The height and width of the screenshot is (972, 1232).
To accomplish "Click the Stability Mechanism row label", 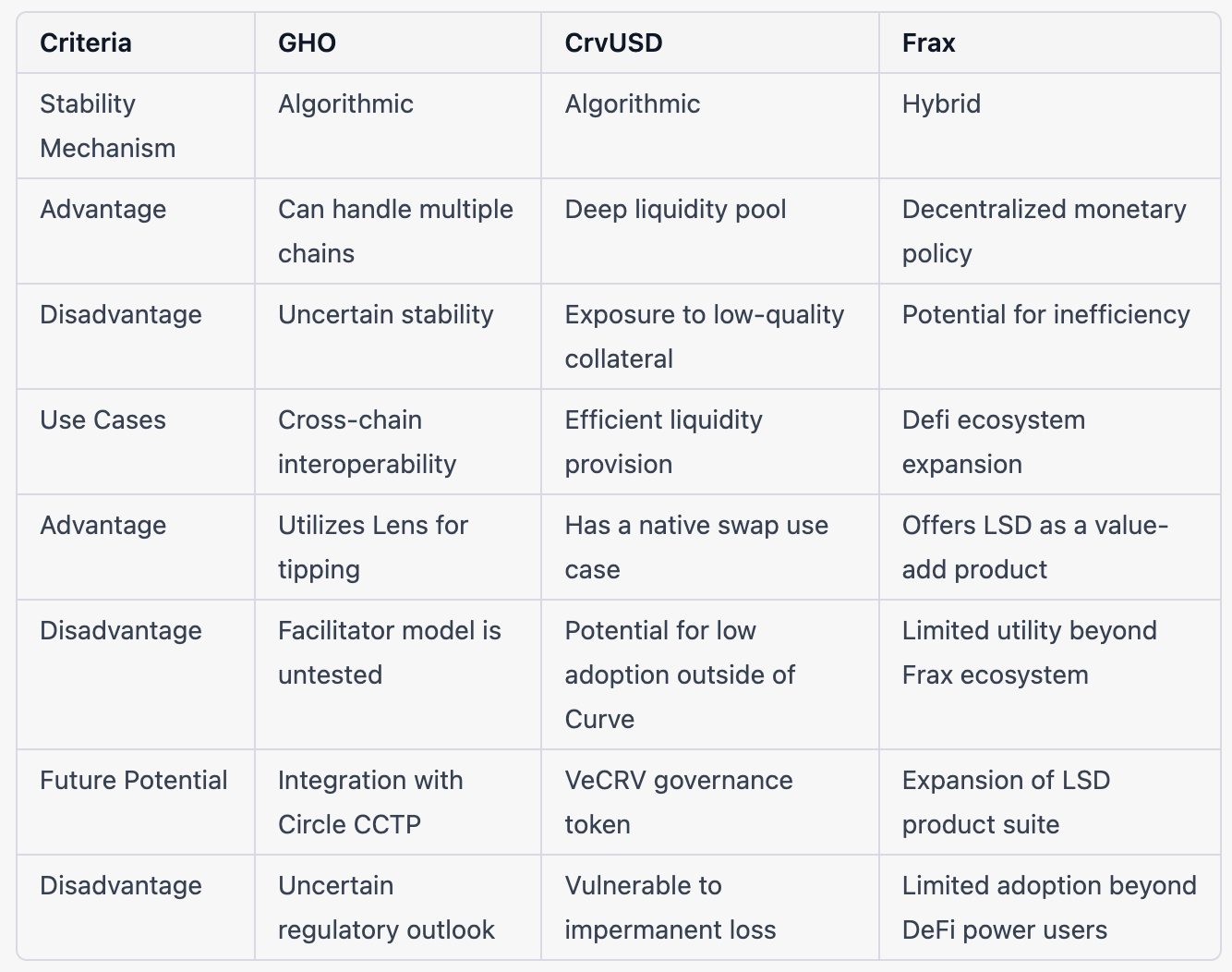I will point(108,126).
